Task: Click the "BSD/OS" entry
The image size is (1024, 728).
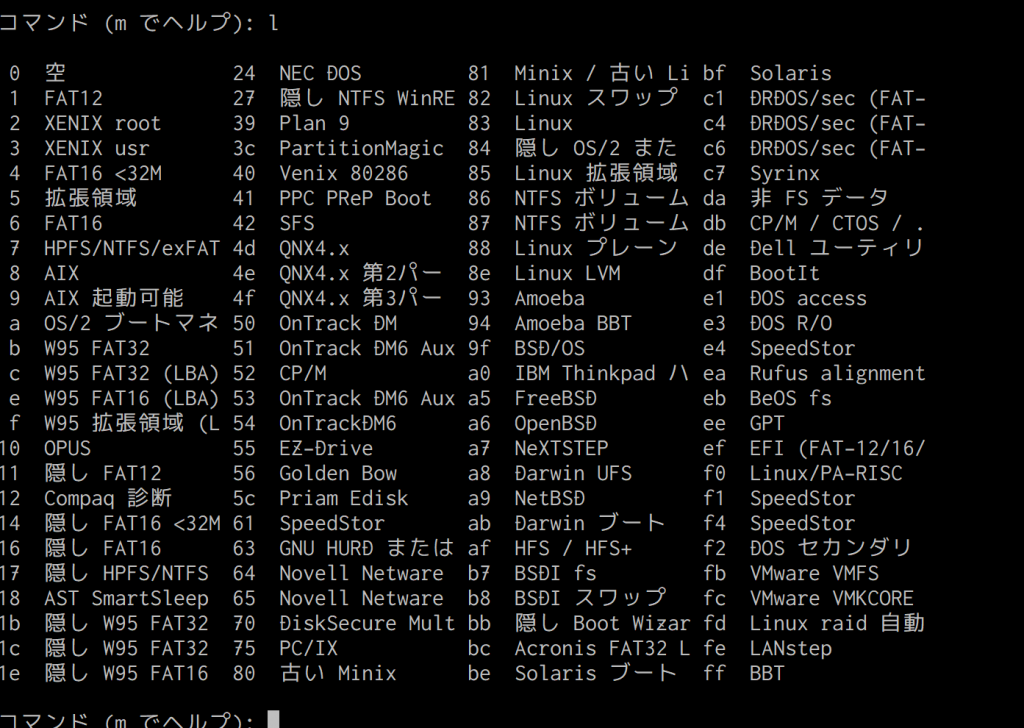Action: (549, 348)
